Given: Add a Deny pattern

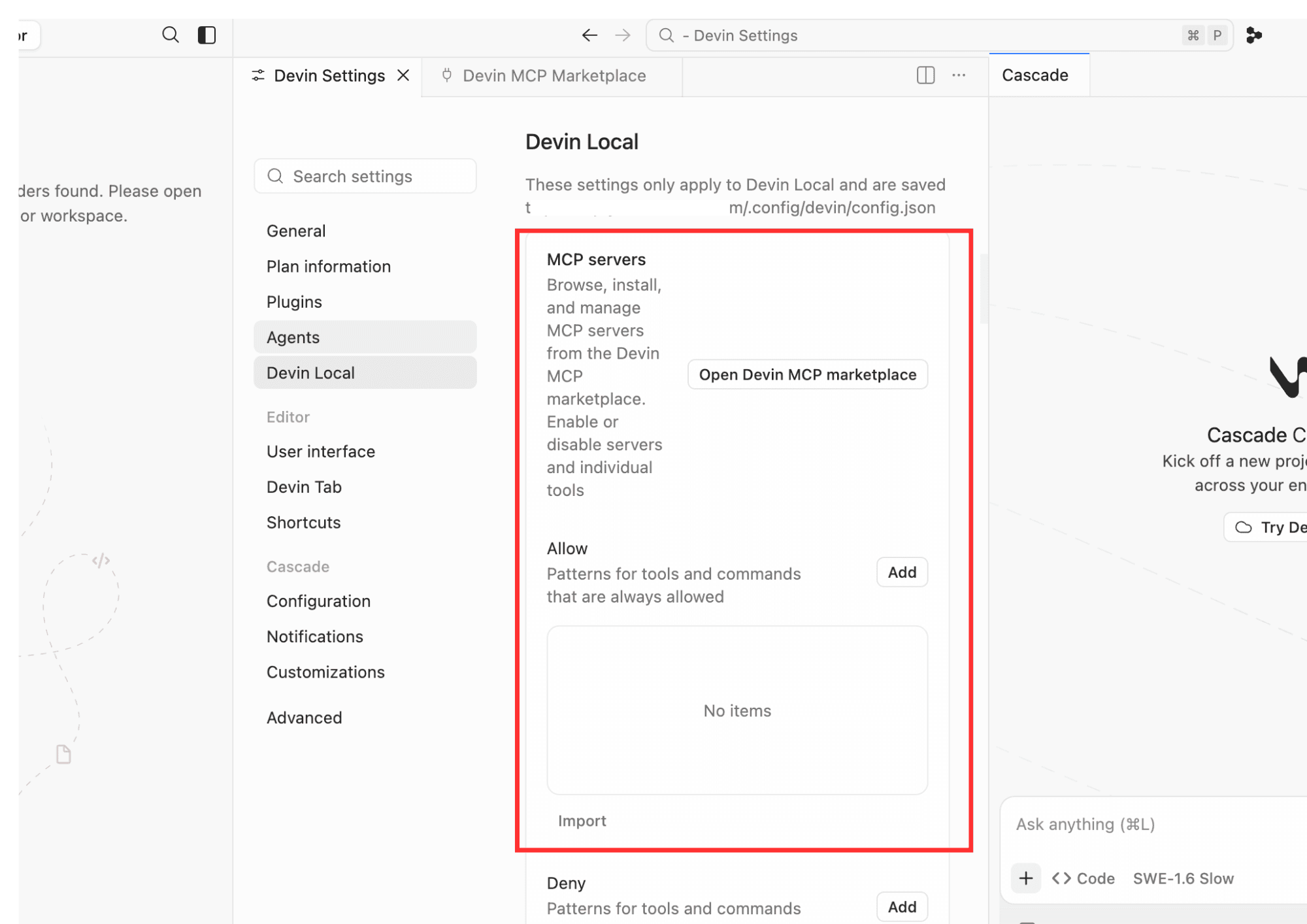Looking at the screenshot, I should (902, 906).
